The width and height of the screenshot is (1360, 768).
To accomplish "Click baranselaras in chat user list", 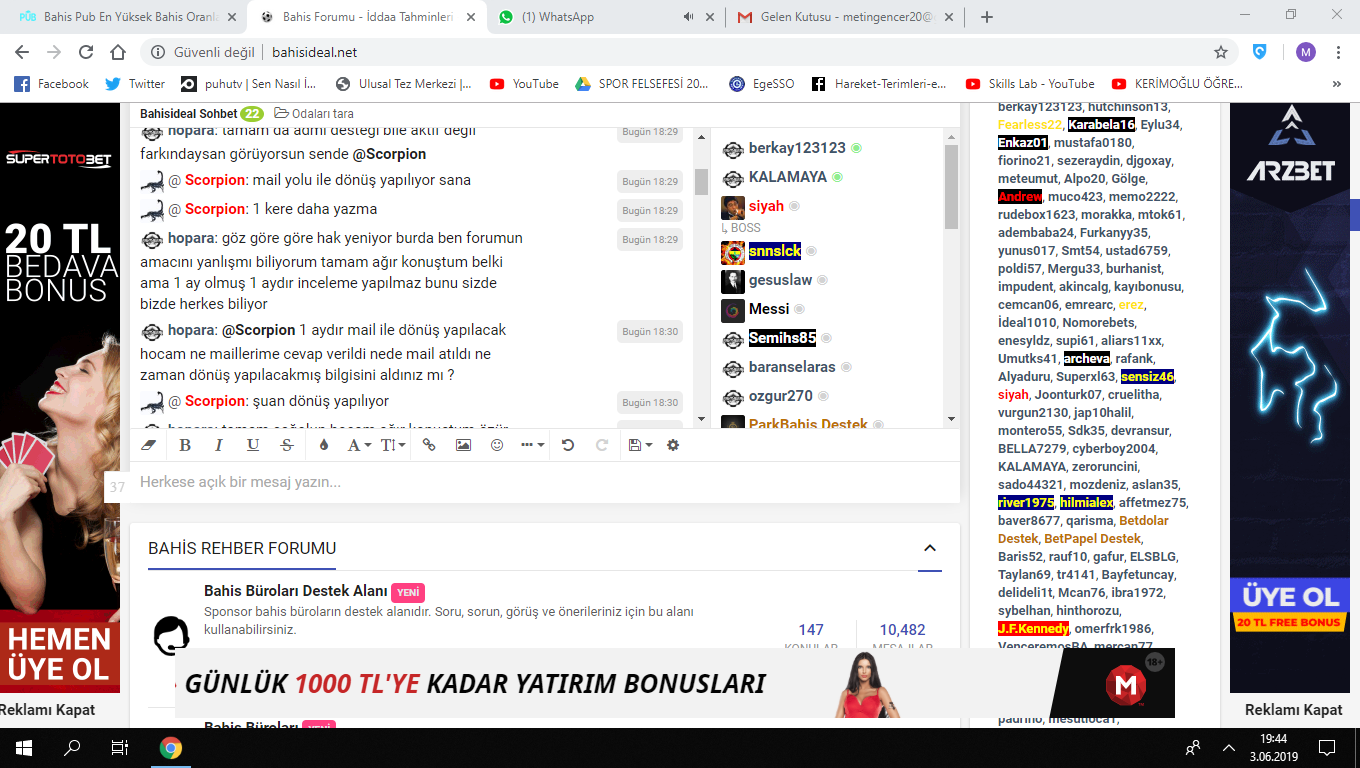I will [792, 367].
